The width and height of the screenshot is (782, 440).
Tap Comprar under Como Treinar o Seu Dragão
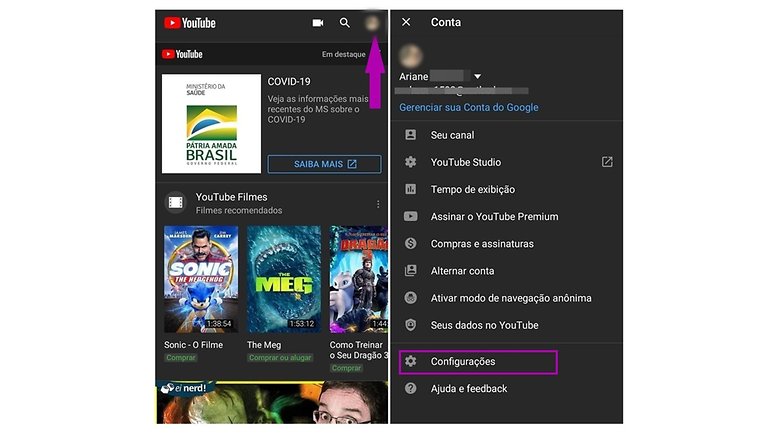tap(346, 368)
